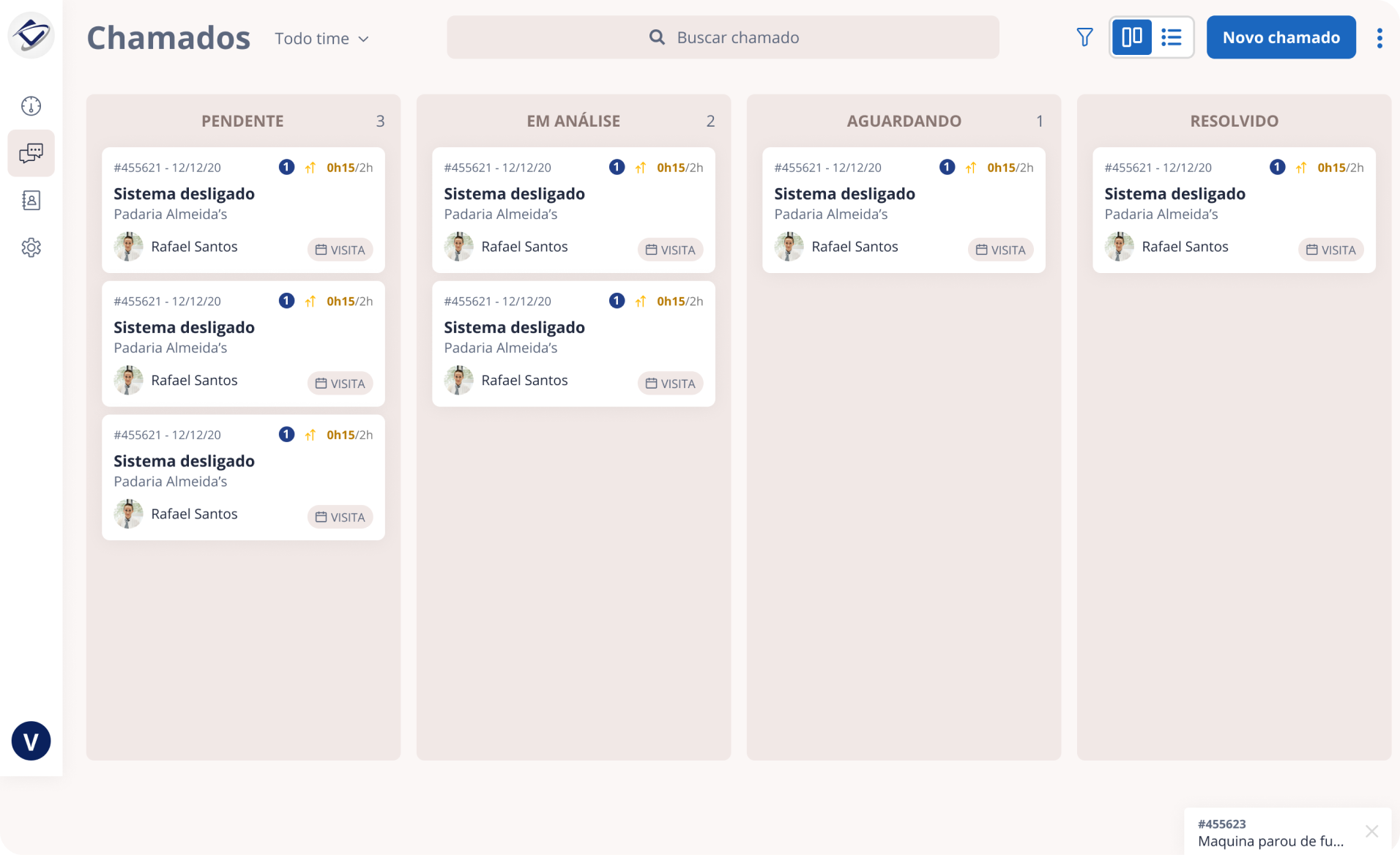Open Sistema desligado title in first EM ANÁLISE card

click(514, 194)
